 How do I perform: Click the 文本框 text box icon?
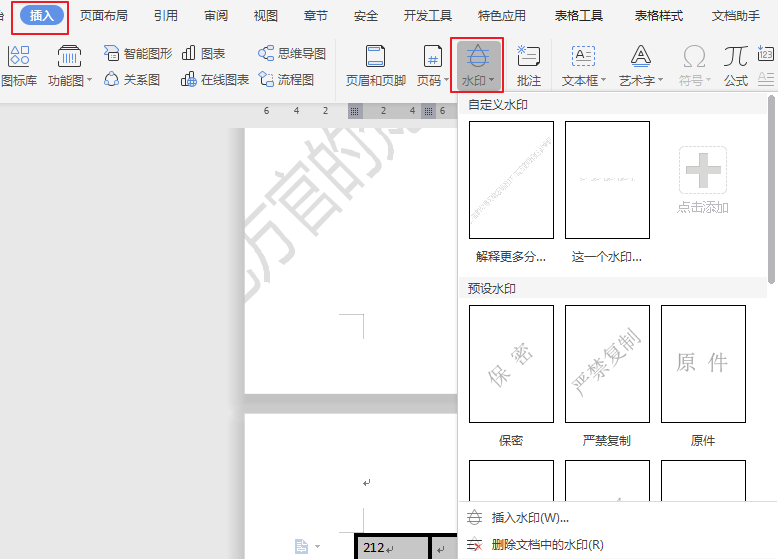[x=583, y=56]
